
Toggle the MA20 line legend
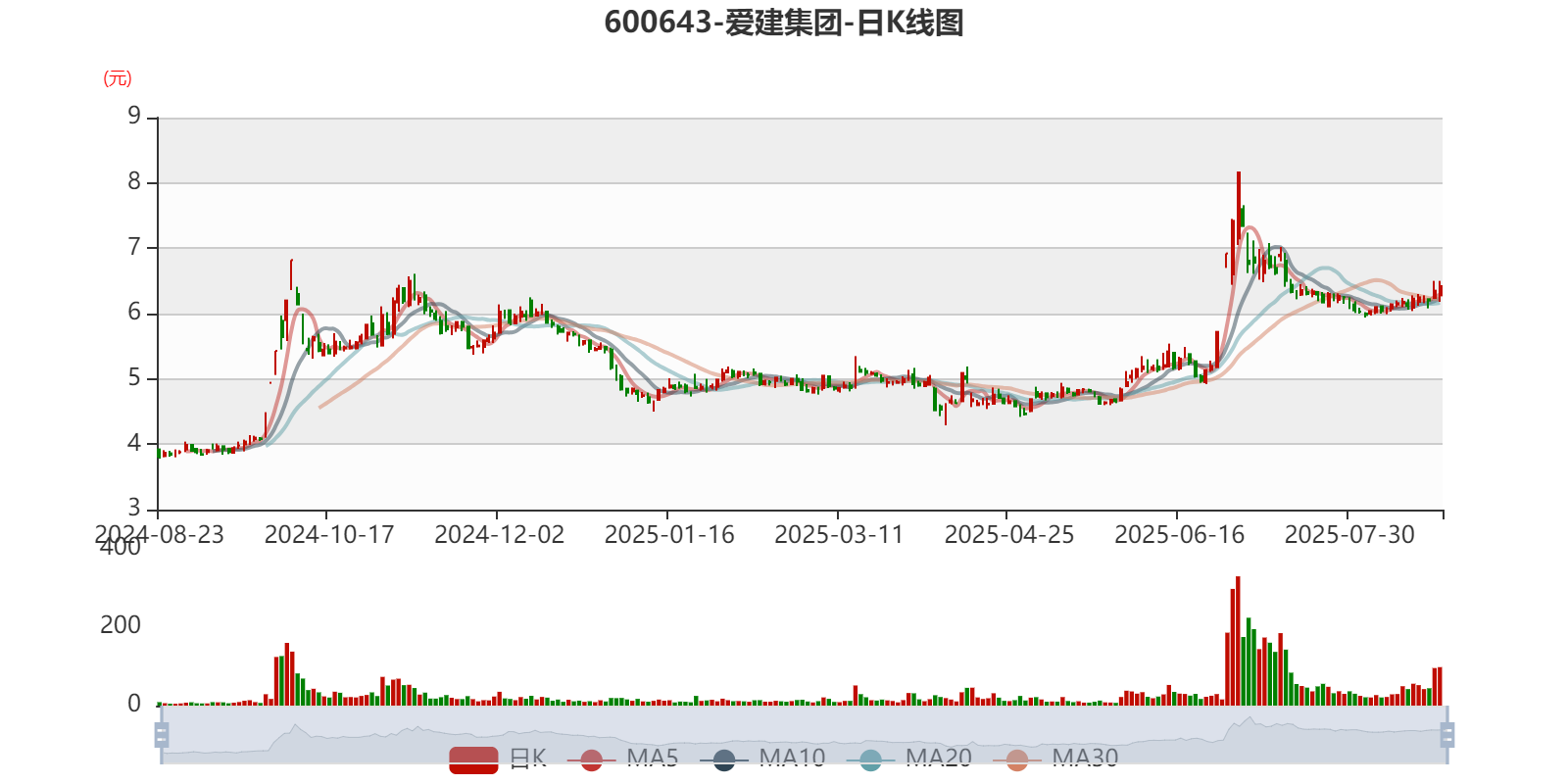pos(908,759)
